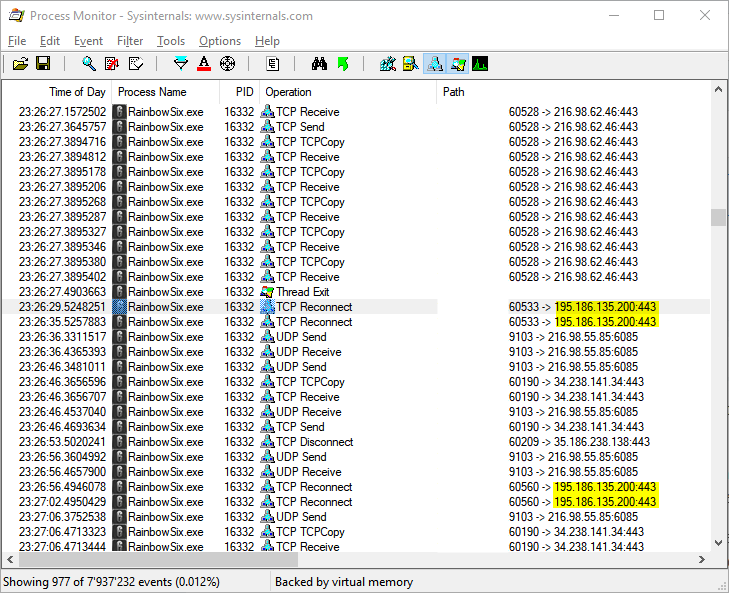Image resolution: width=729 pixels, height=593 pixels.
Task: Open the Edit menu
Action: [50, 41]
